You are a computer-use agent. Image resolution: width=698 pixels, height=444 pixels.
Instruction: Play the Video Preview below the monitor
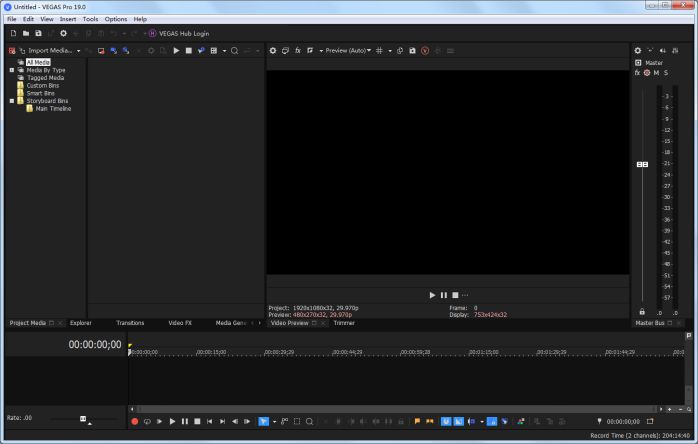tap(432, 295)
